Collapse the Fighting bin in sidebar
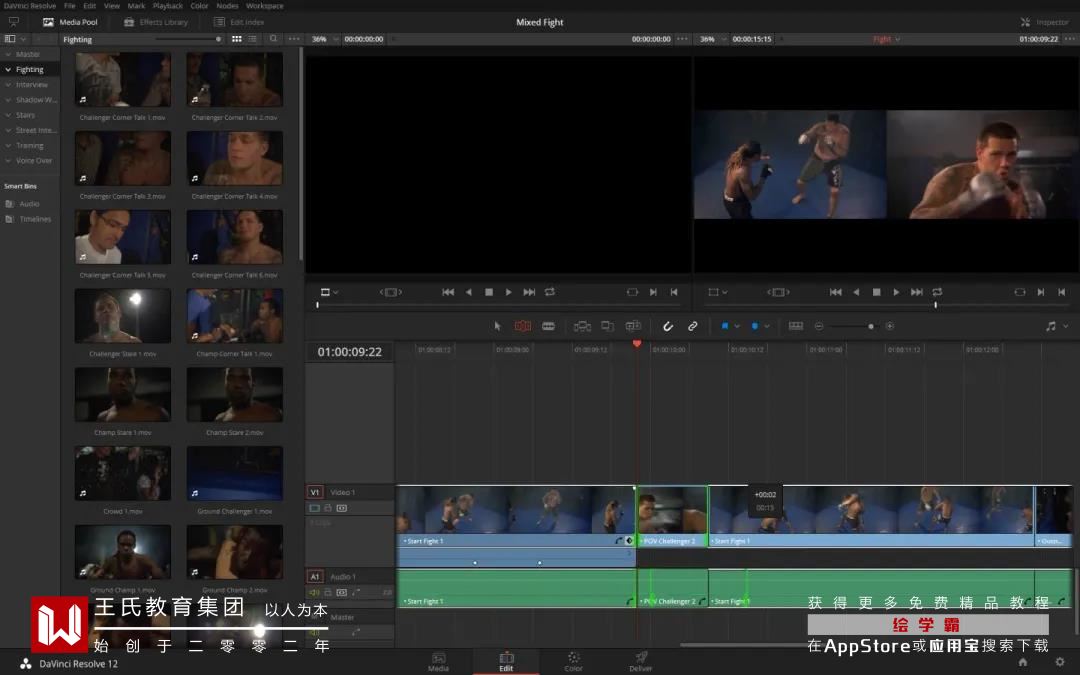This screenshot has height=675, width=1080. (x=8, y=70)
